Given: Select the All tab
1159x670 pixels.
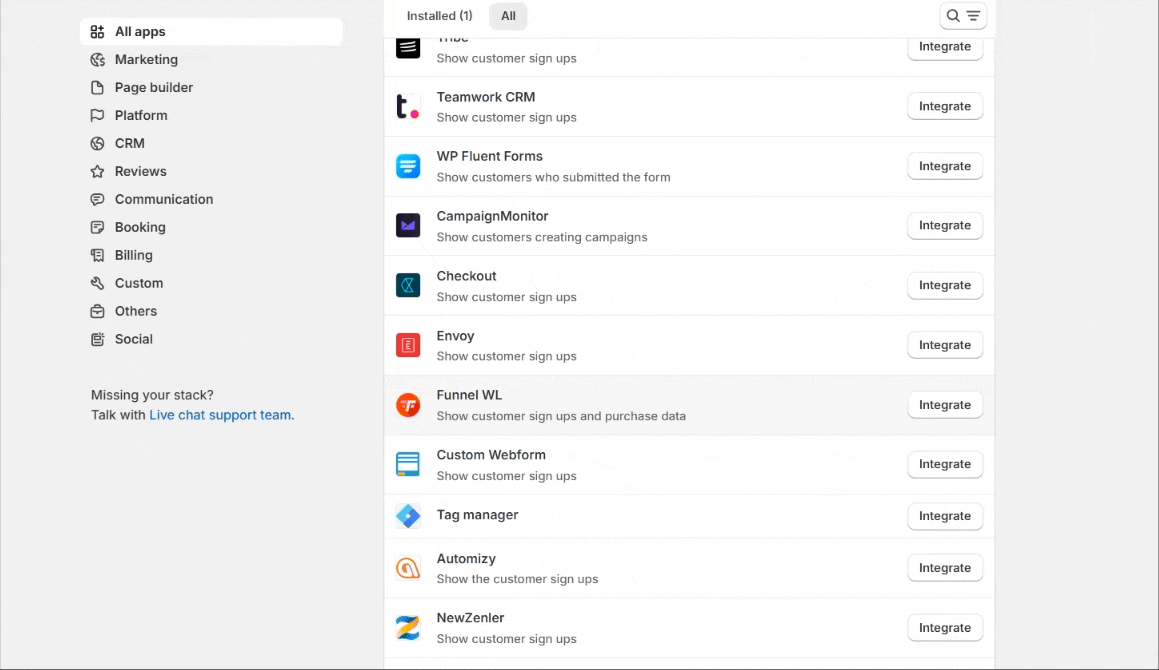Looking at the screenshot, I should tap(508, 16).
